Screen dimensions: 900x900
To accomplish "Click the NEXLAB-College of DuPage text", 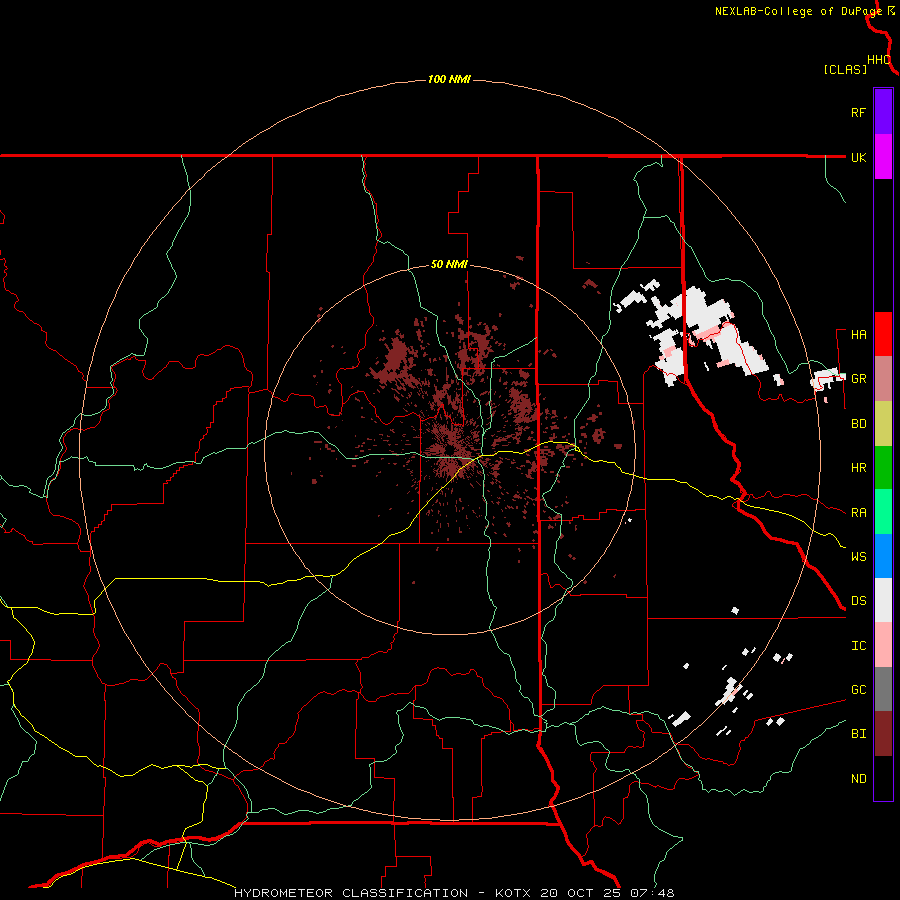I will point(800,11).
